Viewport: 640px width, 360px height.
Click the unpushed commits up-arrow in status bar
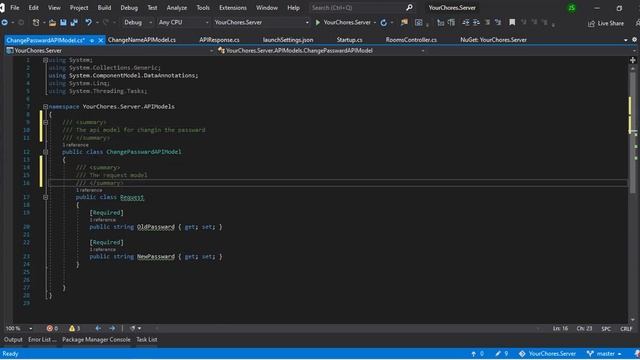click(x=473, y=353)
